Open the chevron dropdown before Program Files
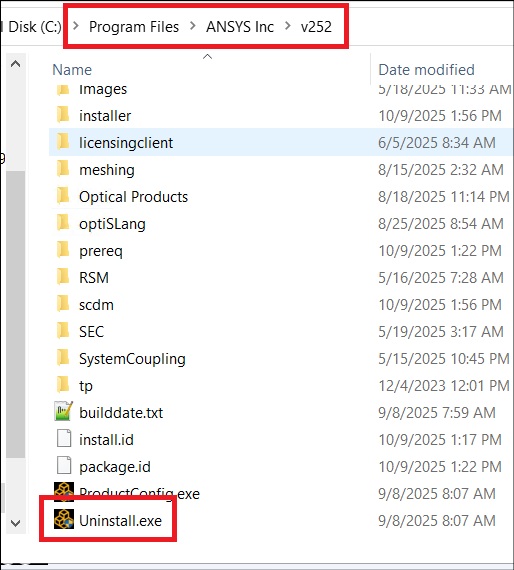 tap(76, 26)
